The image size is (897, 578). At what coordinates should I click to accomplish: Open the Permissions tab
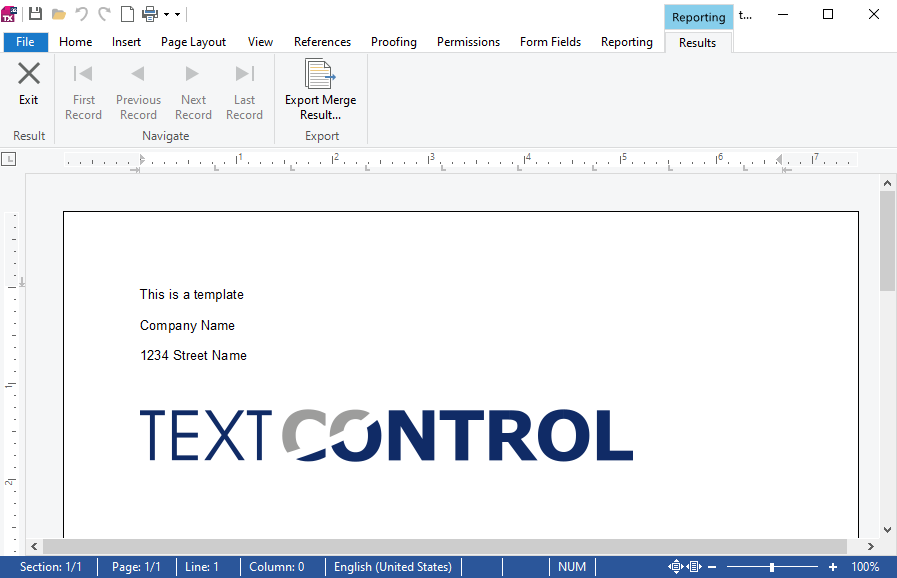tap(469, 42)
